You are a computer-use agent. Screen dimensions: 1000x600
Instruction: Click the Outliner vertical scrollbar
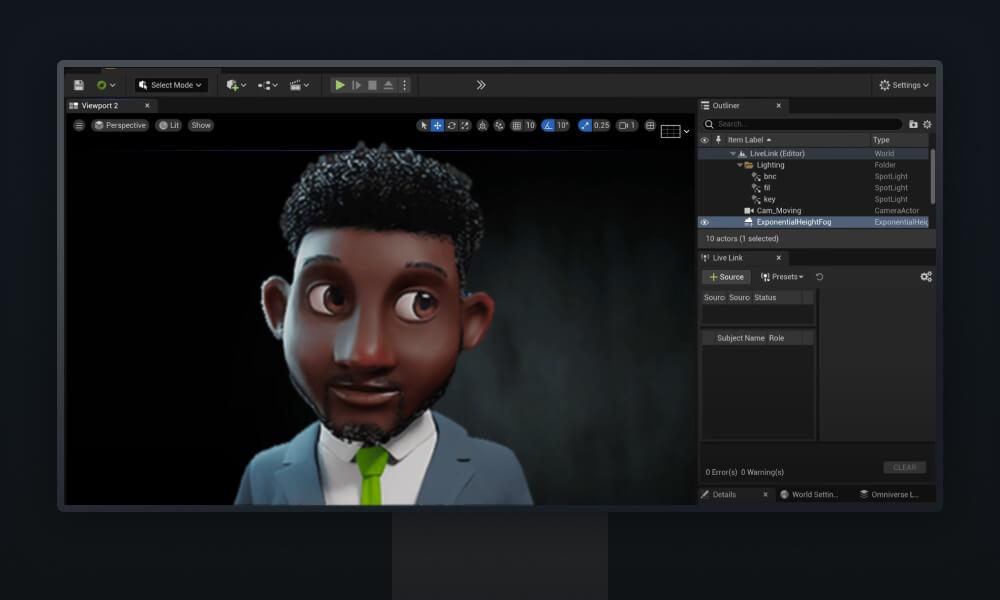tap(932, 177)
